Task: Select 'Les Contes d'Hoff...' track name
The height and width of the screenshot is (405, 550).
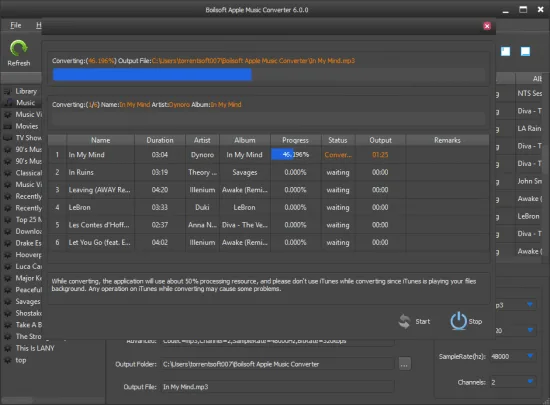Action: pyautogui.click(x=99, y=225)
